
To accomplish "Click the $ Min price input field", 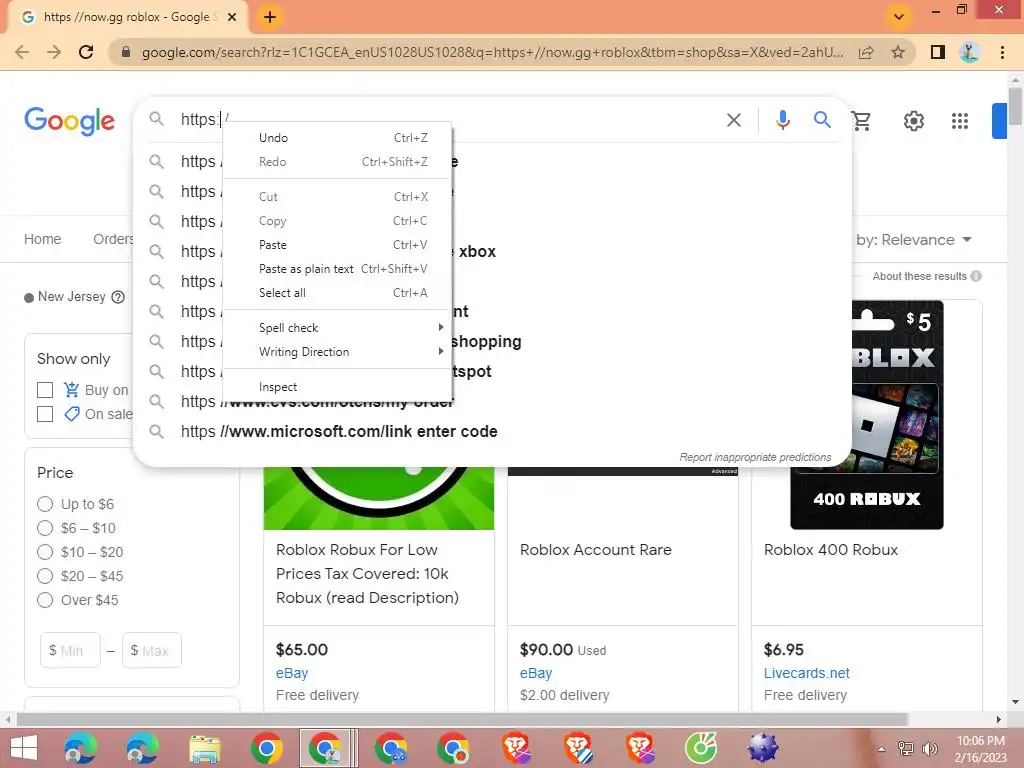I will coord(71,650).
